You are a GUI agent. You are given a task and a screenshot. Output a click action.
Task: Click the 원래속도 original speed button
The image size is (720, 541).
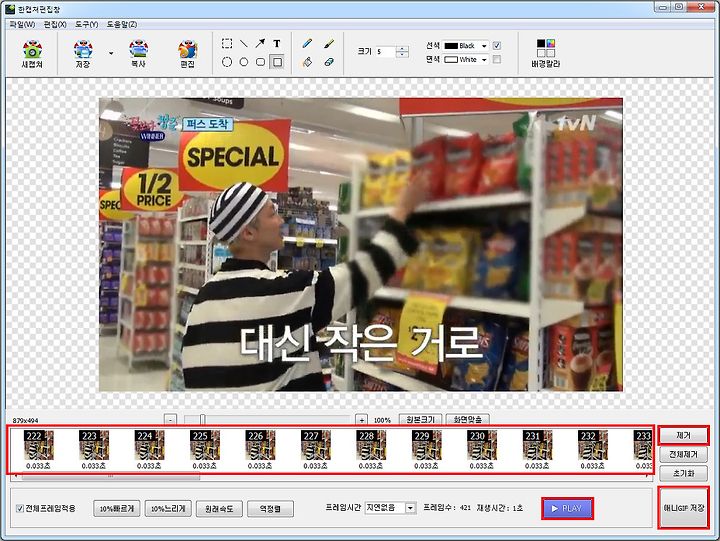219,508
